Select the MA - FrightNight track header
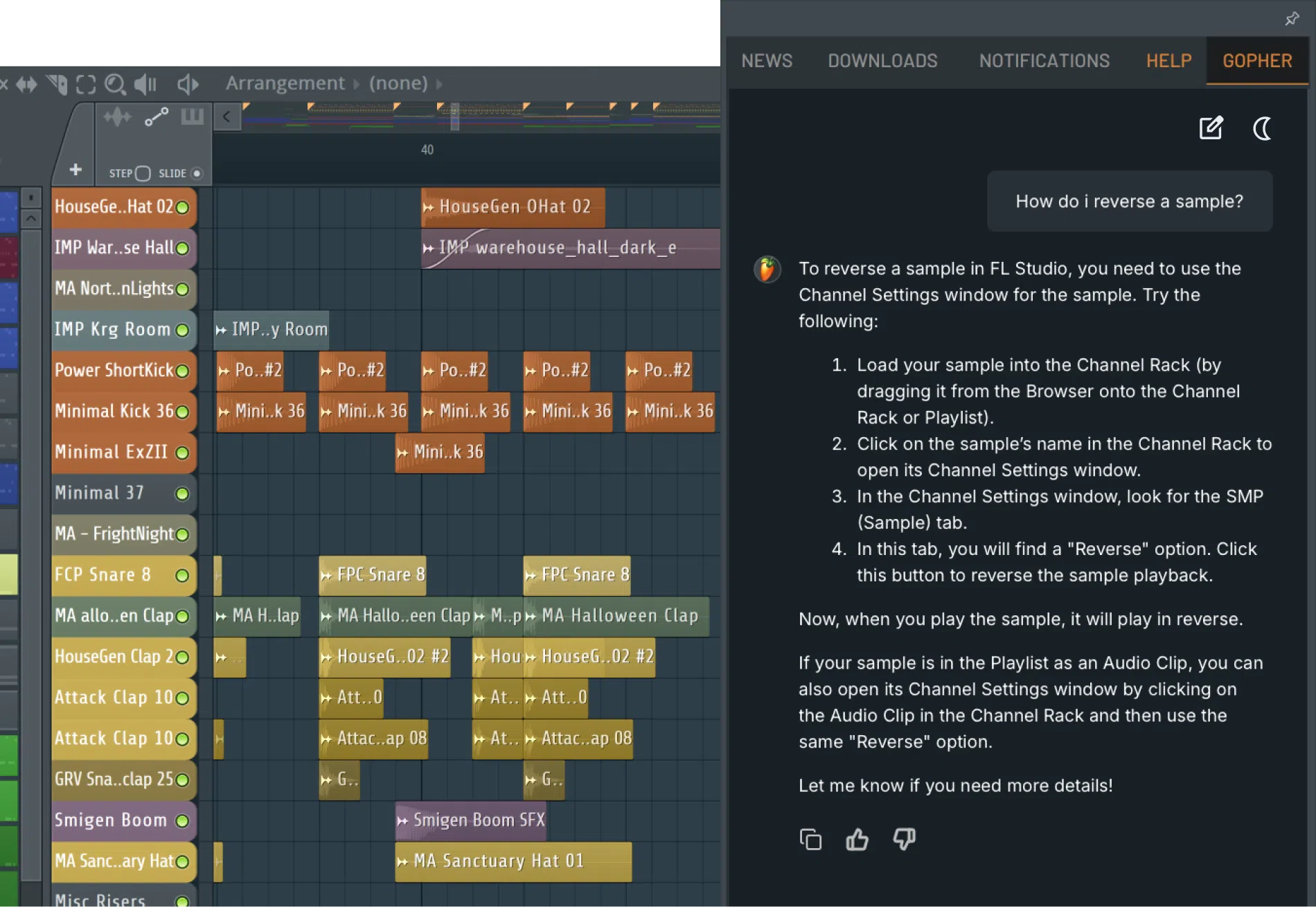1316x907 pixels. point(123,534)
